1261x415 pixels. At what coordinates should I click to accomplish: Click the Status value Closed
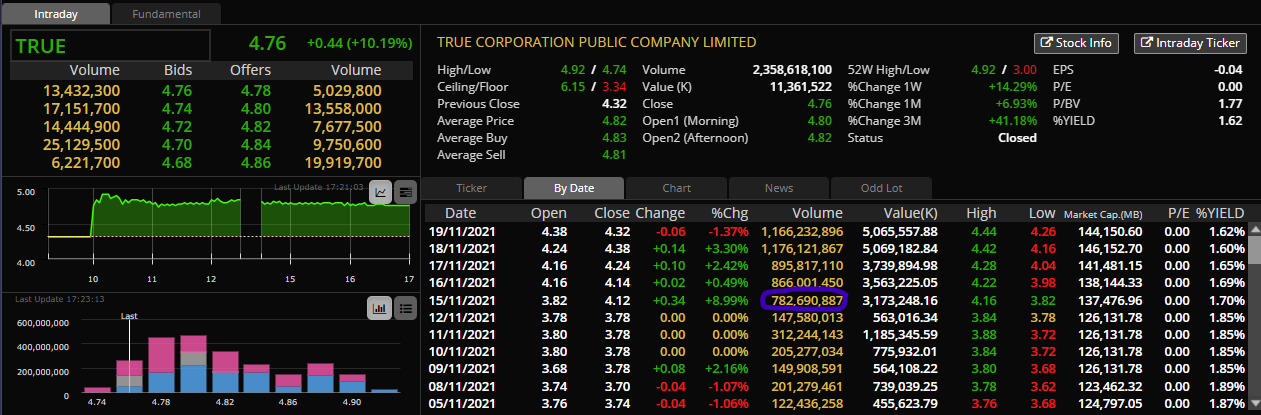coord(1018,138)
